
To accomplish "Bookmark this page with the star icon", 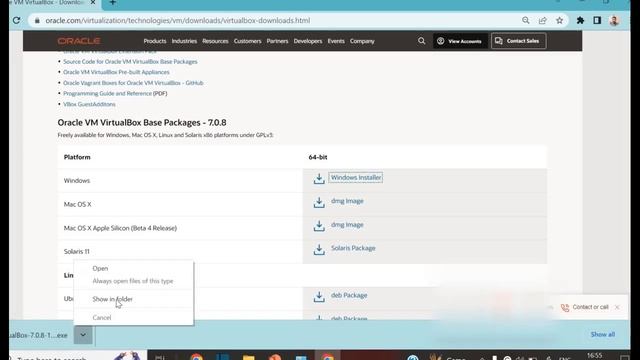I will tap(560, 20).
